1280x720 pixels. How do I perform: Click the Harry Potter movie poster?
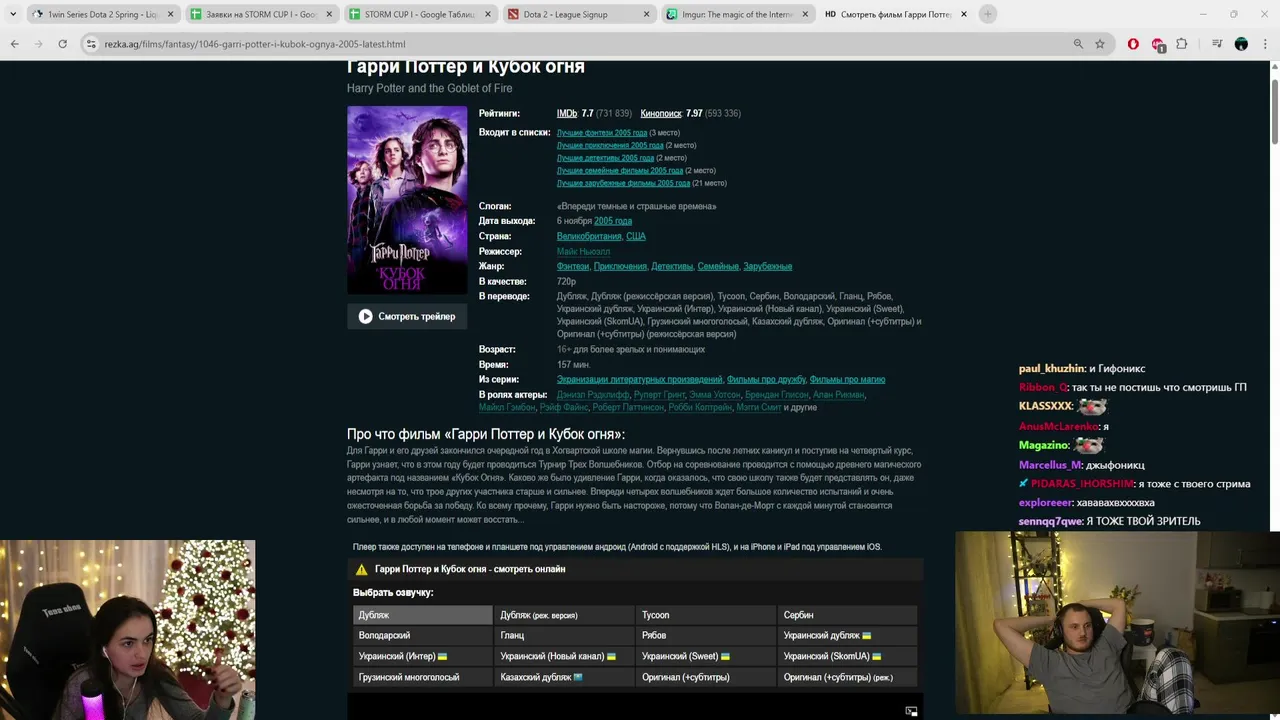[407, 200]
